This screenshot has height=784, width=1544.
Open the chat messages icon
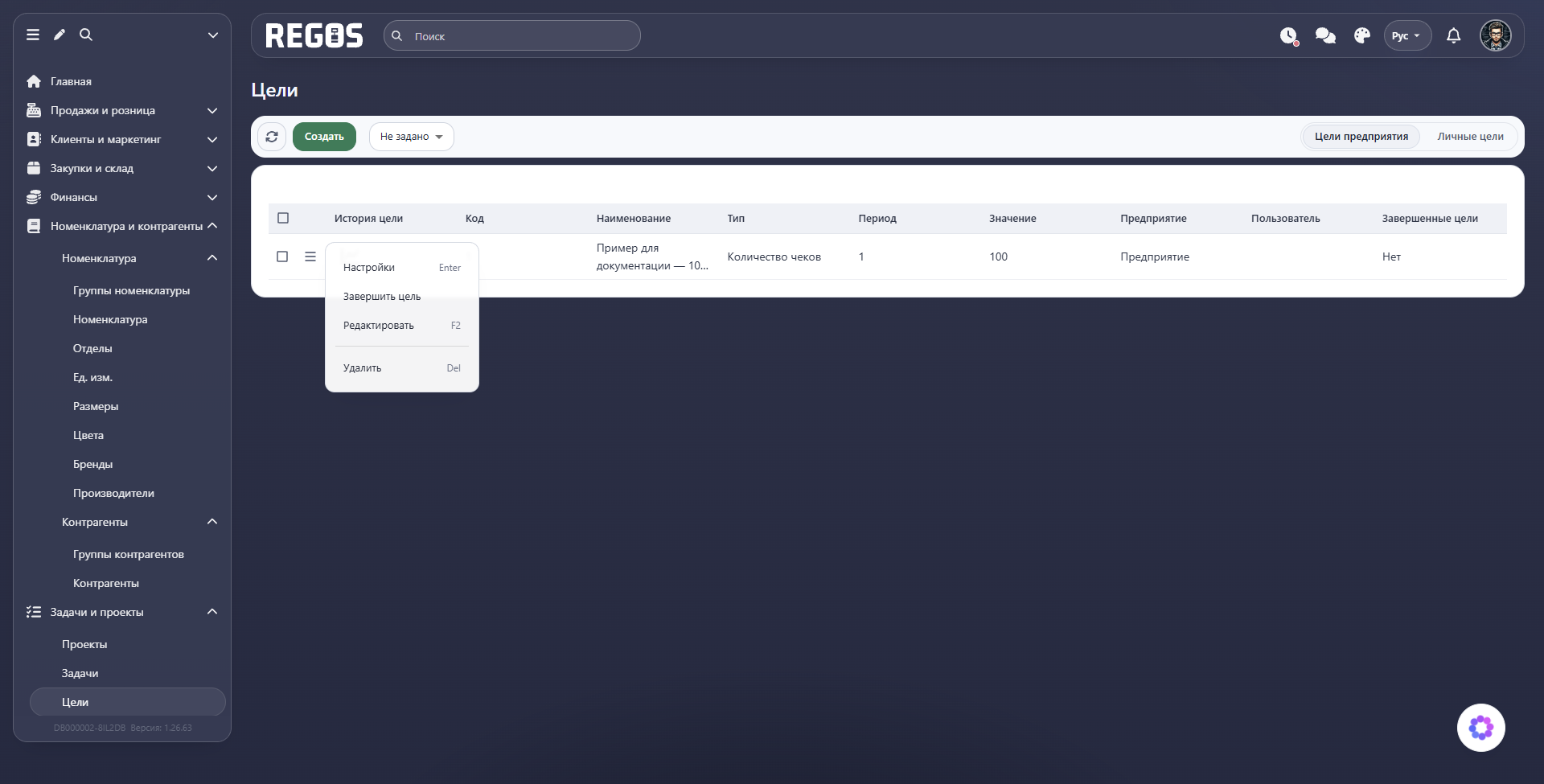pyautogui.click(x=1325, y=36)
